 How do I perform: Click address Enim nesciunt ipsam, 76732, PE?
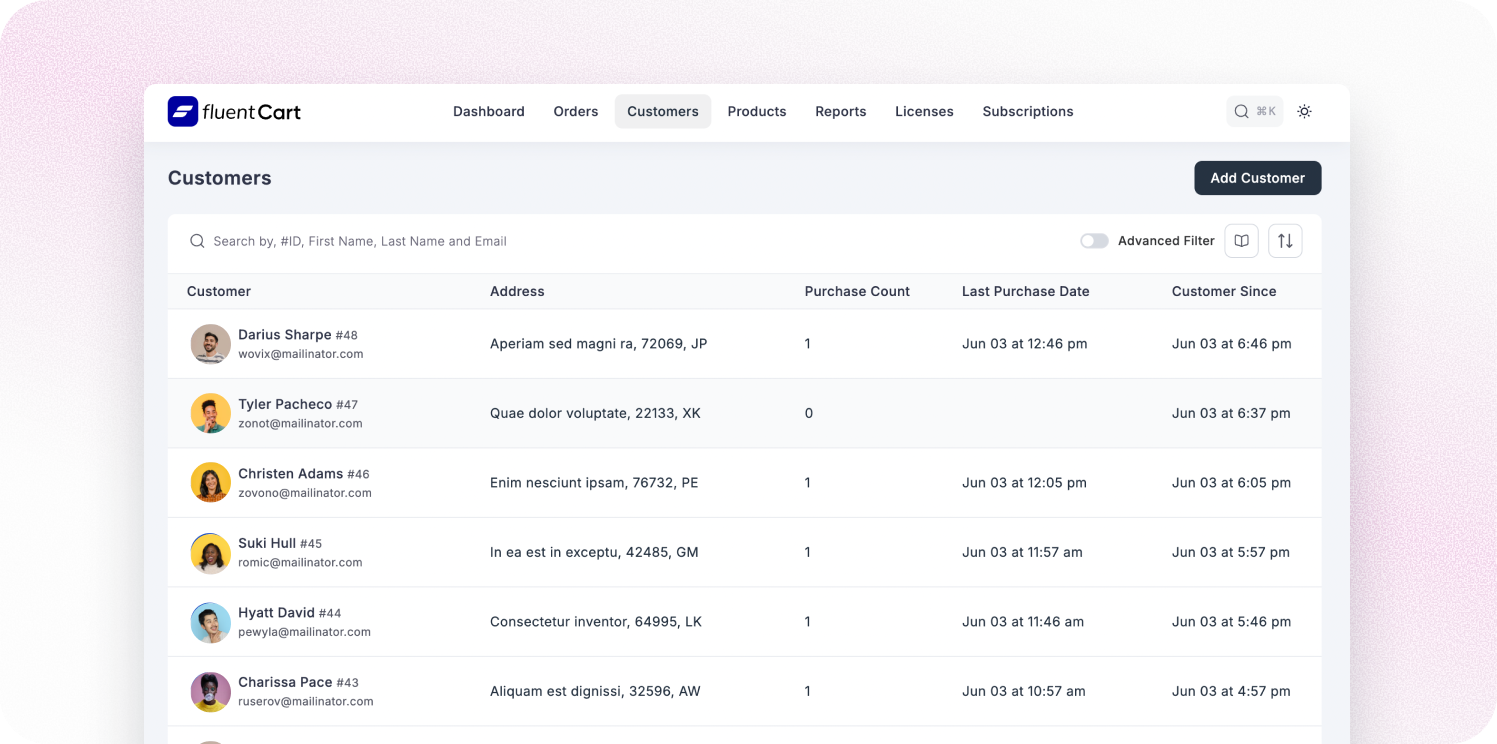coord(594,483)
